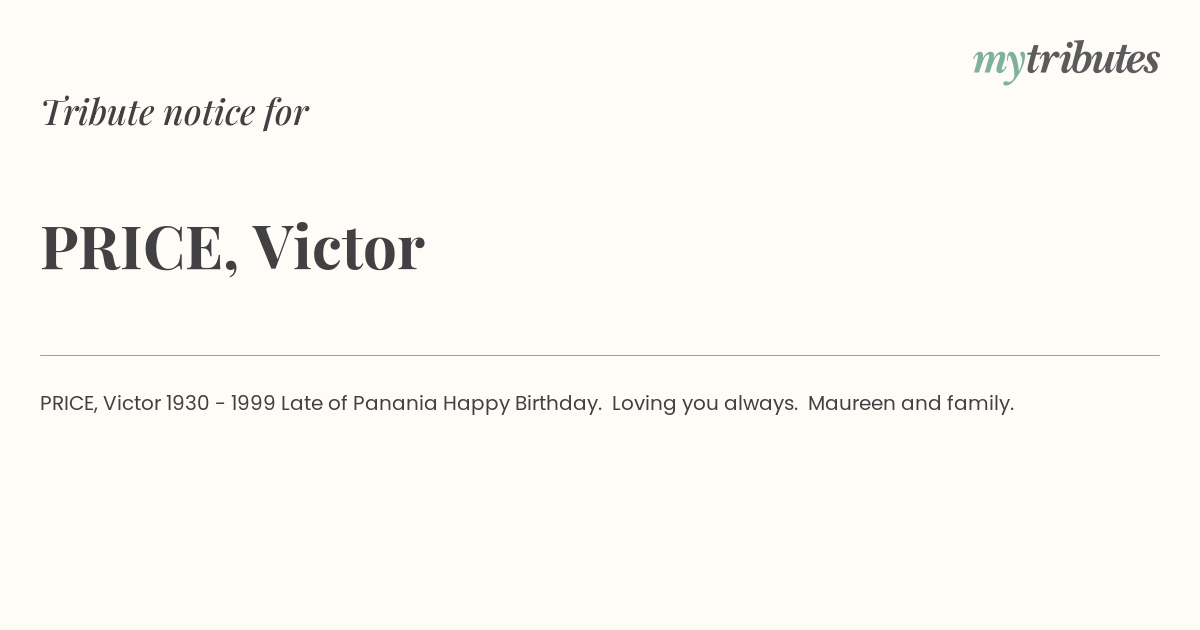Viewport: 1200px width, 630px height.
Task: Click the dark "tributes" part of the logo
Action: pyautogui.click(x=1093, y=58)
